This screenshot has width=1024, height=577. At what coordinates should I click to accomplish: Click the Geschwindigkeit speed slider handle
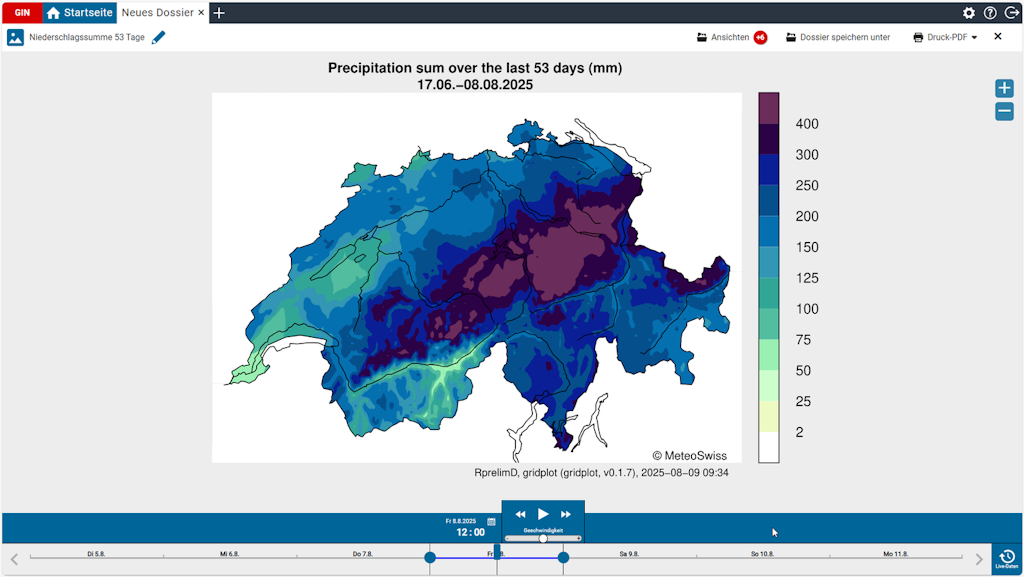tap(543, 538)
